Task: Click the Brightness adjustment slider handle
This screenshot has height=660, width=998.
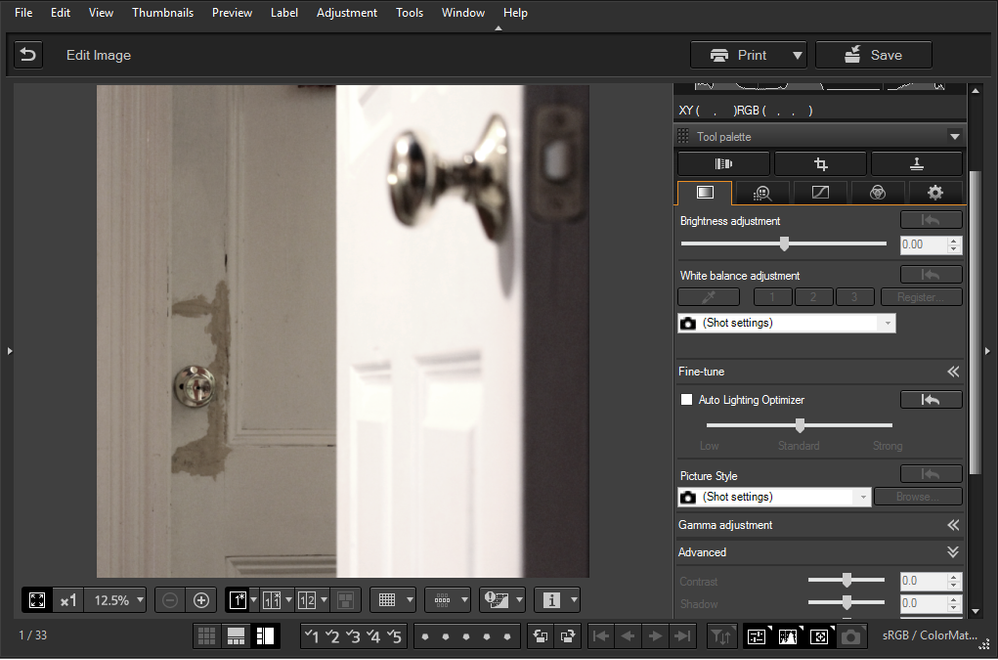Action: (x=784, y=244)
